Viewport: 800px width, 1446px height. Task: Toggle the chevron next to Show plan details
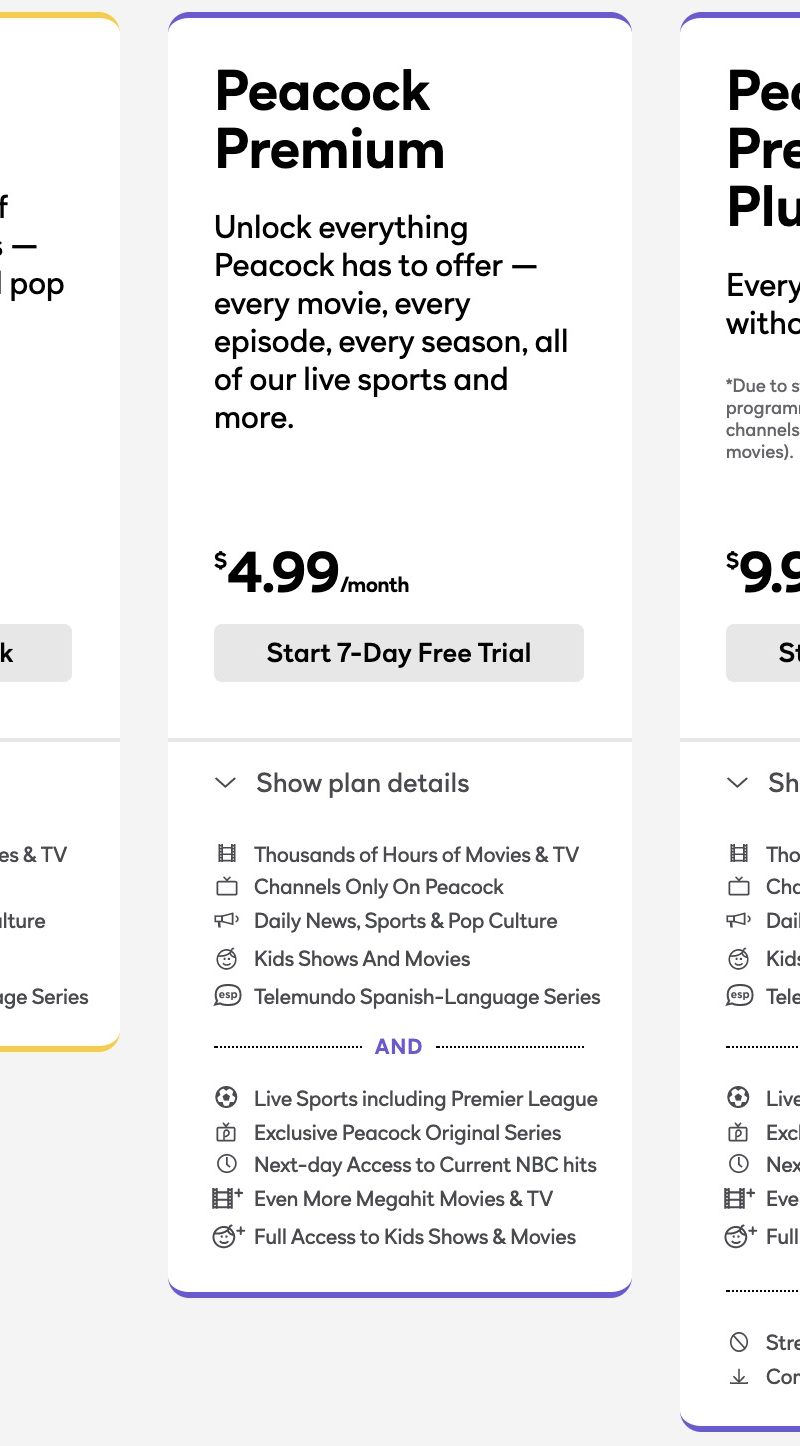[226, 783]
